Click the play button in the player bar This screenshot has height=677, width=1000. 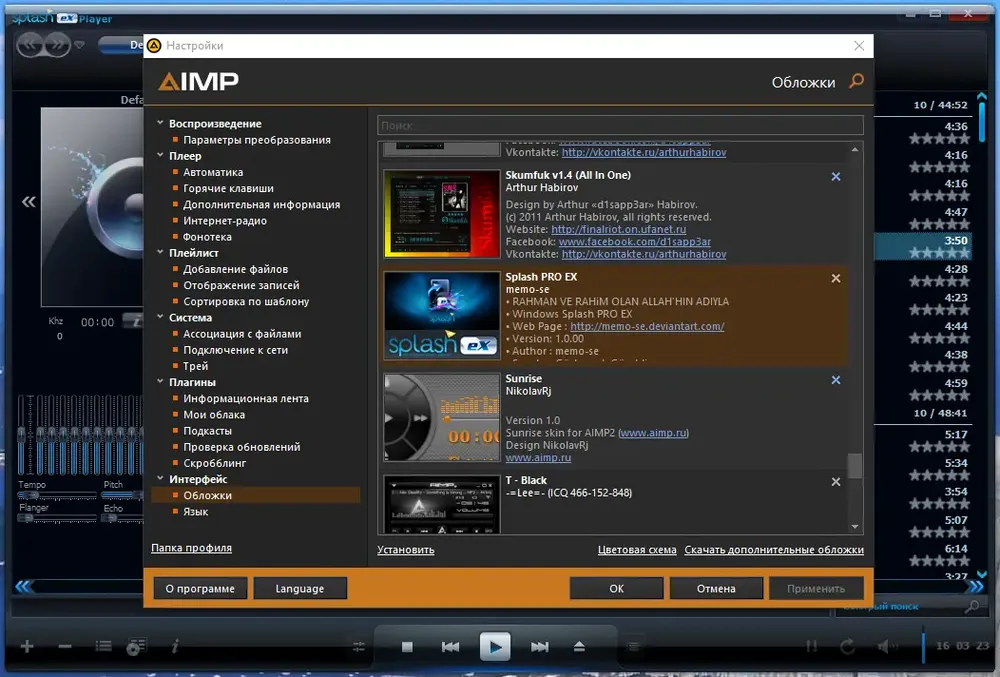click(x=495, y=646)
